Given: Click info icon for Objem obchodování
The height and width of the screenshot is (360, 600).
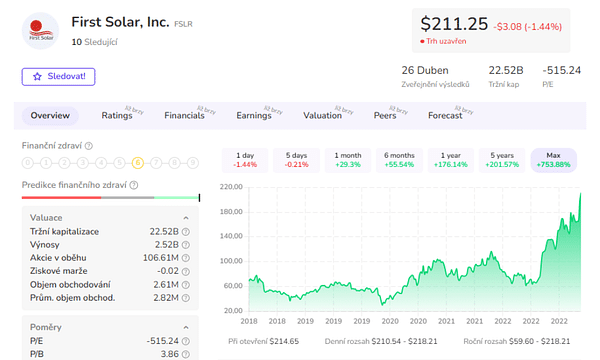Looking at the screenshot, I should click(186, 285).
